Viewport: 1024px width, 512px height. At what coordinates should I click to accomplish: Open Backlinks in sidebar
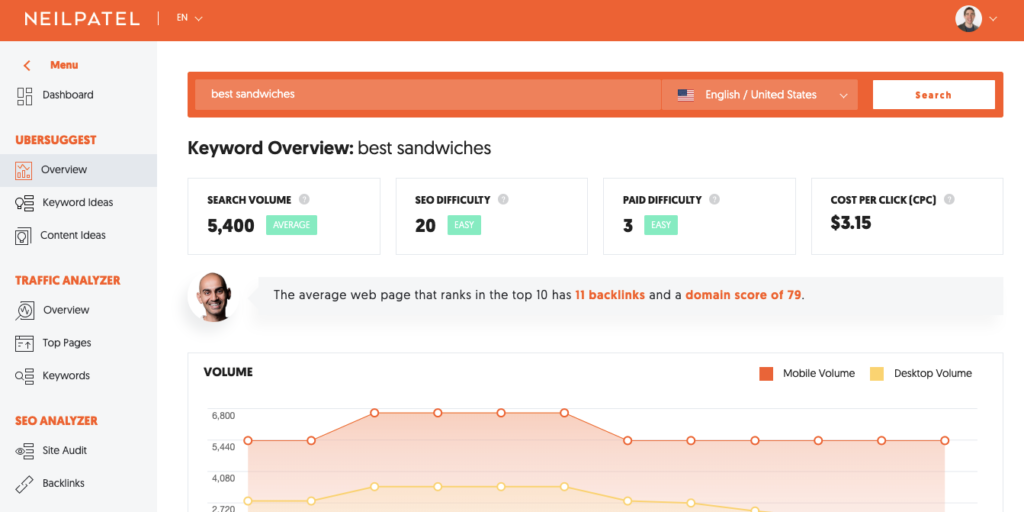[x=63, y=483]
